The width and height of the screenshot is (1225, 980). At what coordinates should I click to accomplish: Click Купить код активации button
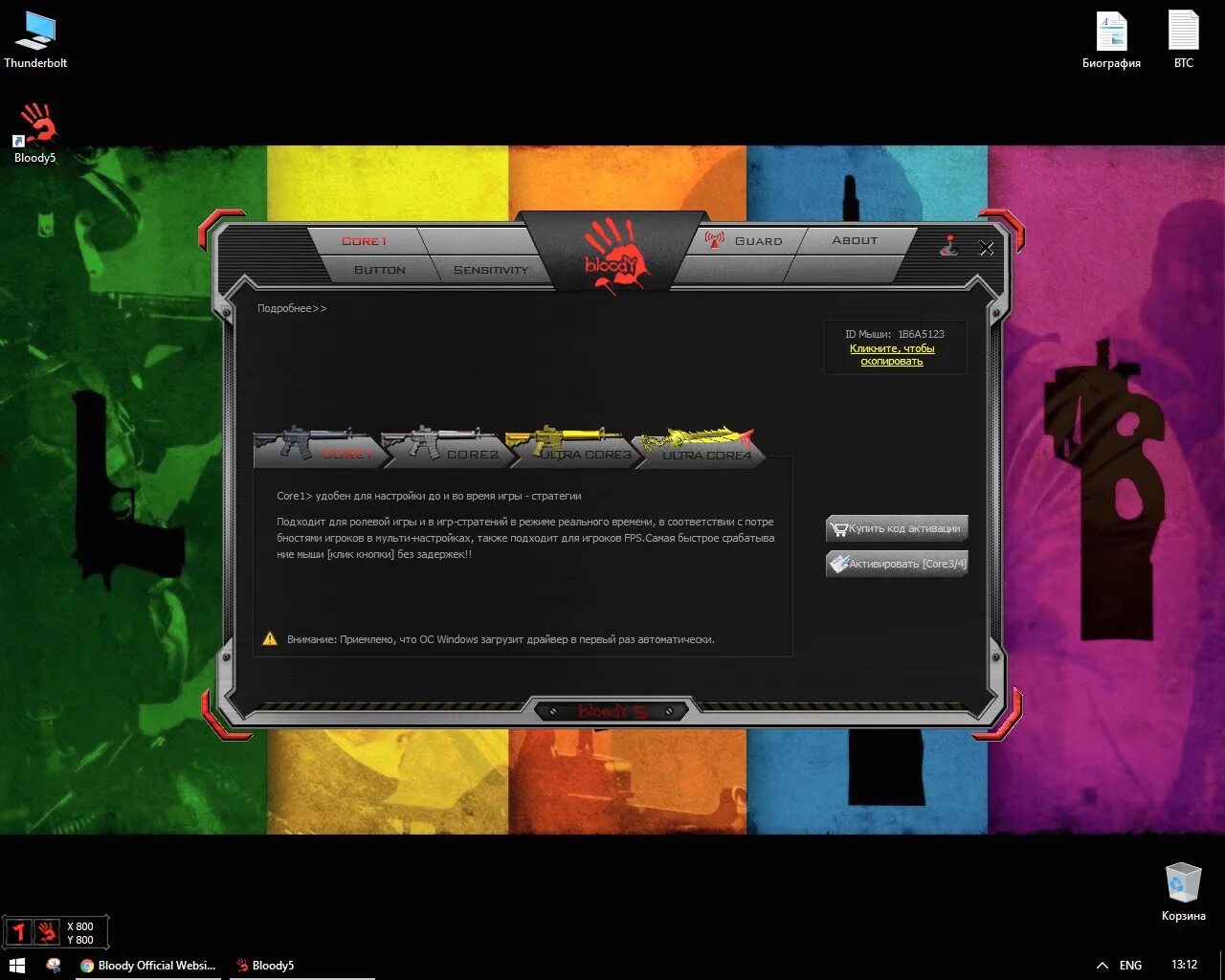(x=897, y=528)
